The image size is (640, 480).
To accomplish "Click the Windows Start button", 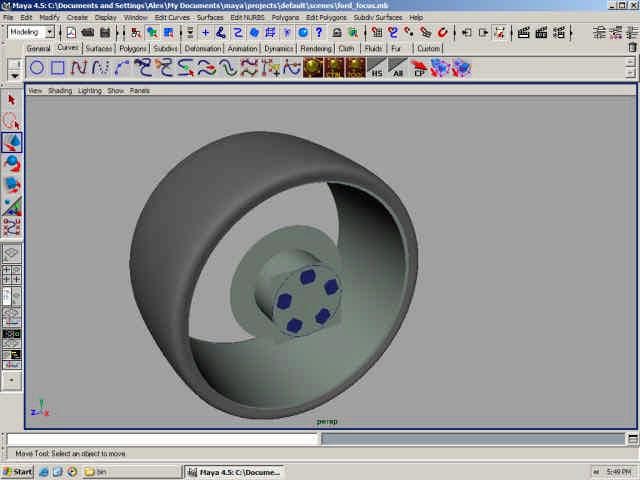I will (x=18, y=471).
